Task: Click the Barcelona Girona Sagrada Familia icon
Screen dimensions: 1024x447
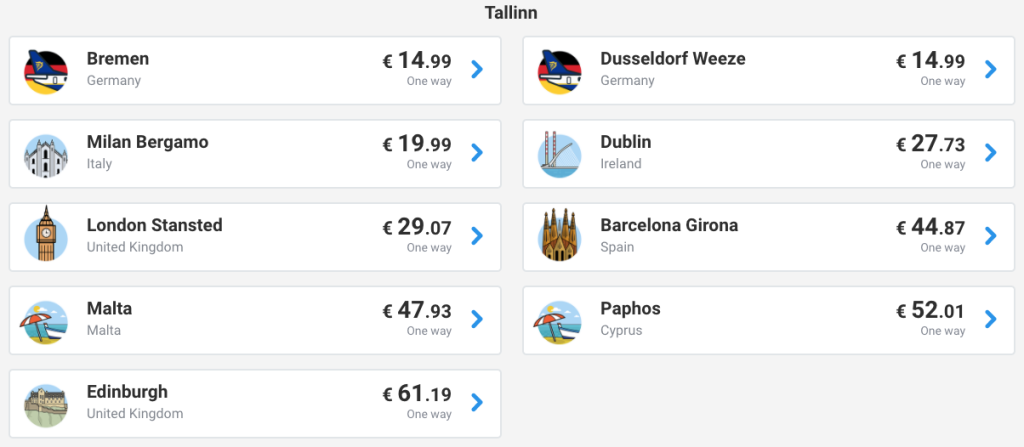Action: (559, 236)
